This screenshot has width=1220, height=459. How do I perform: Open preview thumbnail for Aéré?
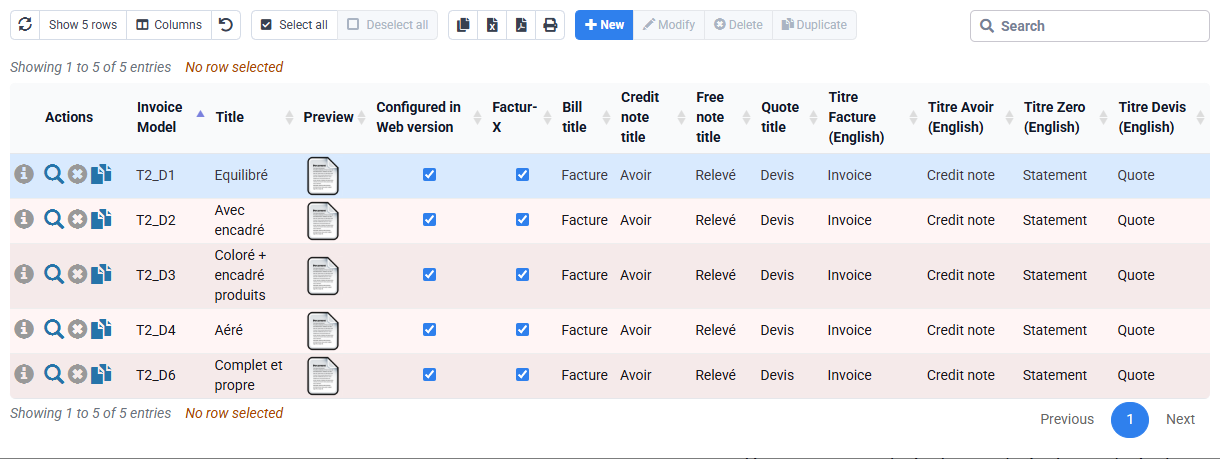[323, 330]
